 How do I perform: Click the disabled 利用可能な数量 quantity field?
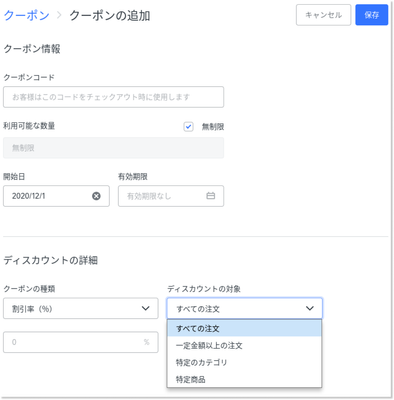tap(113, 148)
